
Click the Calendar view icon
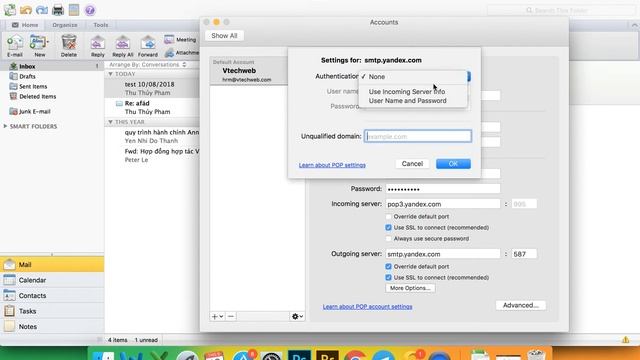[9, 280]
